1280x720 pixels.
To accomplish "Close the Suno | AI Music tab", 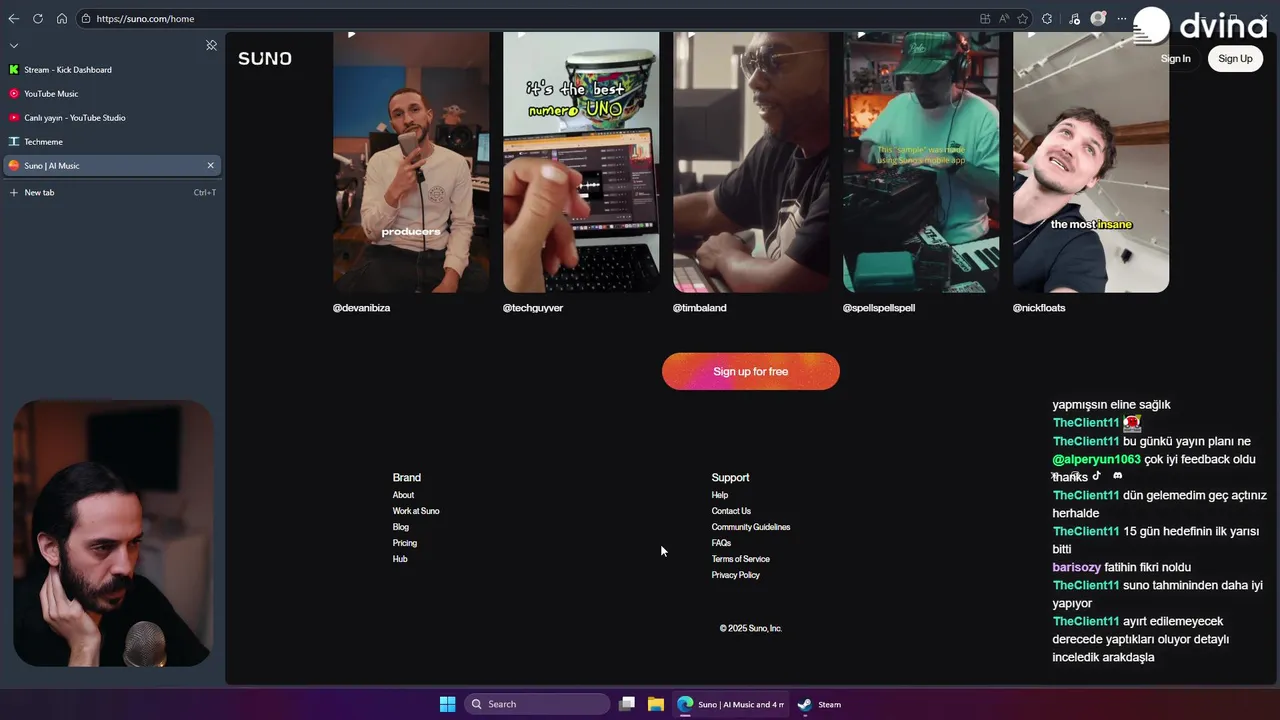I will pyautogui.click(x=210, y=166).
